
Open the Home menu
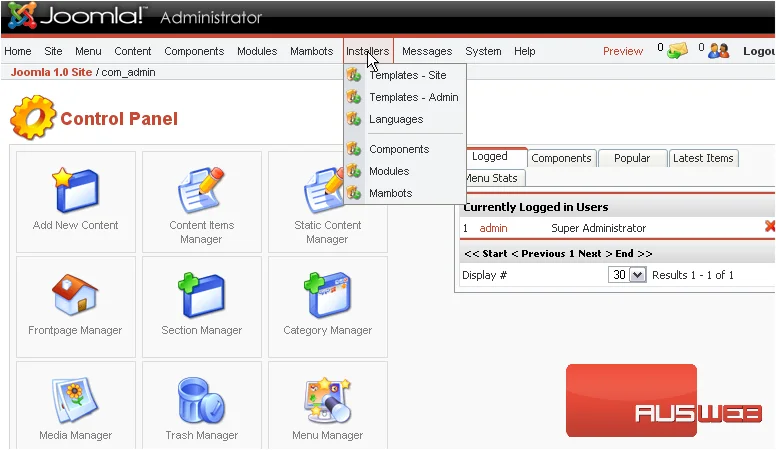tap(18, 51)
